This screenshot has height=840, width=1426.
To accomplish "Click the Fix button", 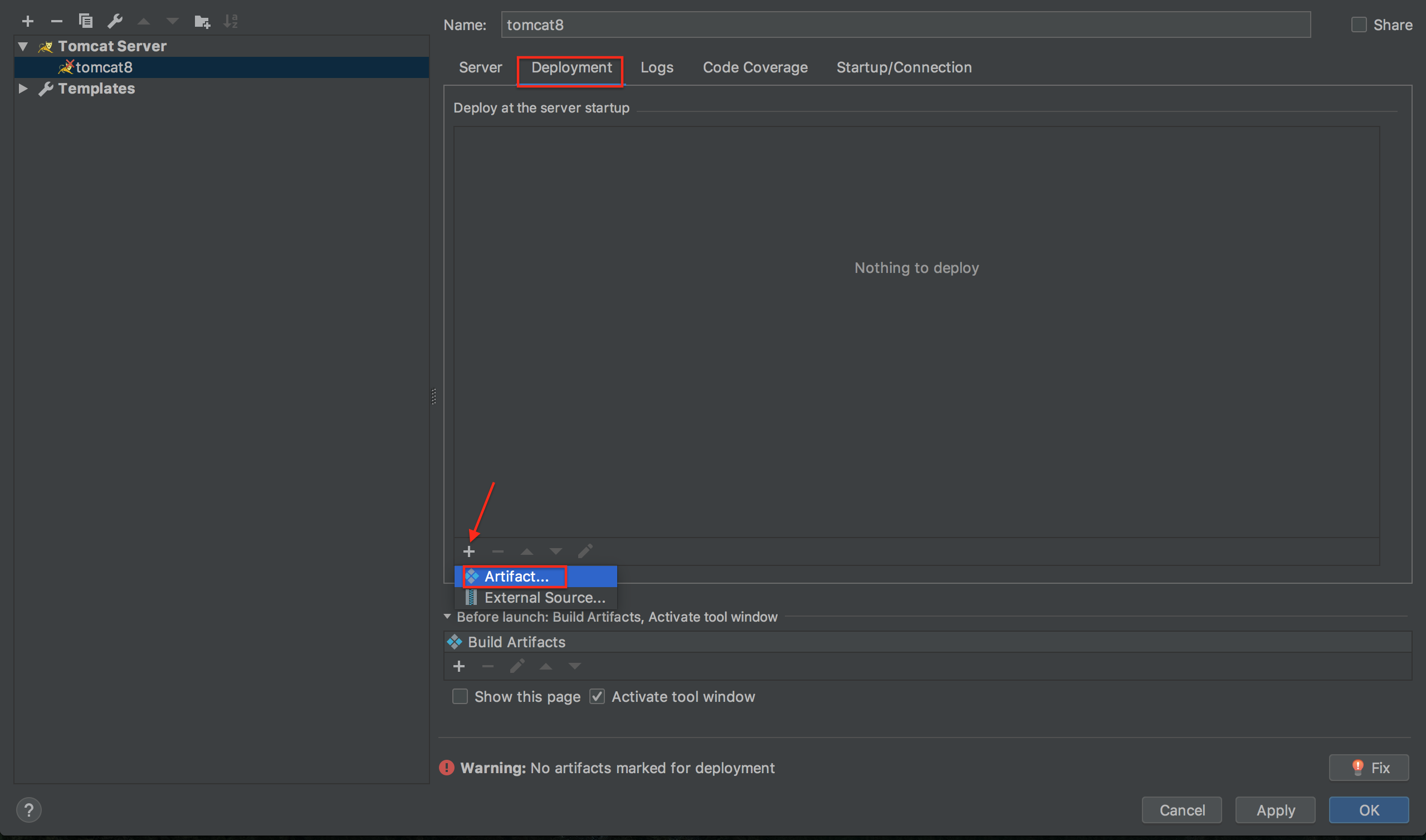I will click(1368, 768).
